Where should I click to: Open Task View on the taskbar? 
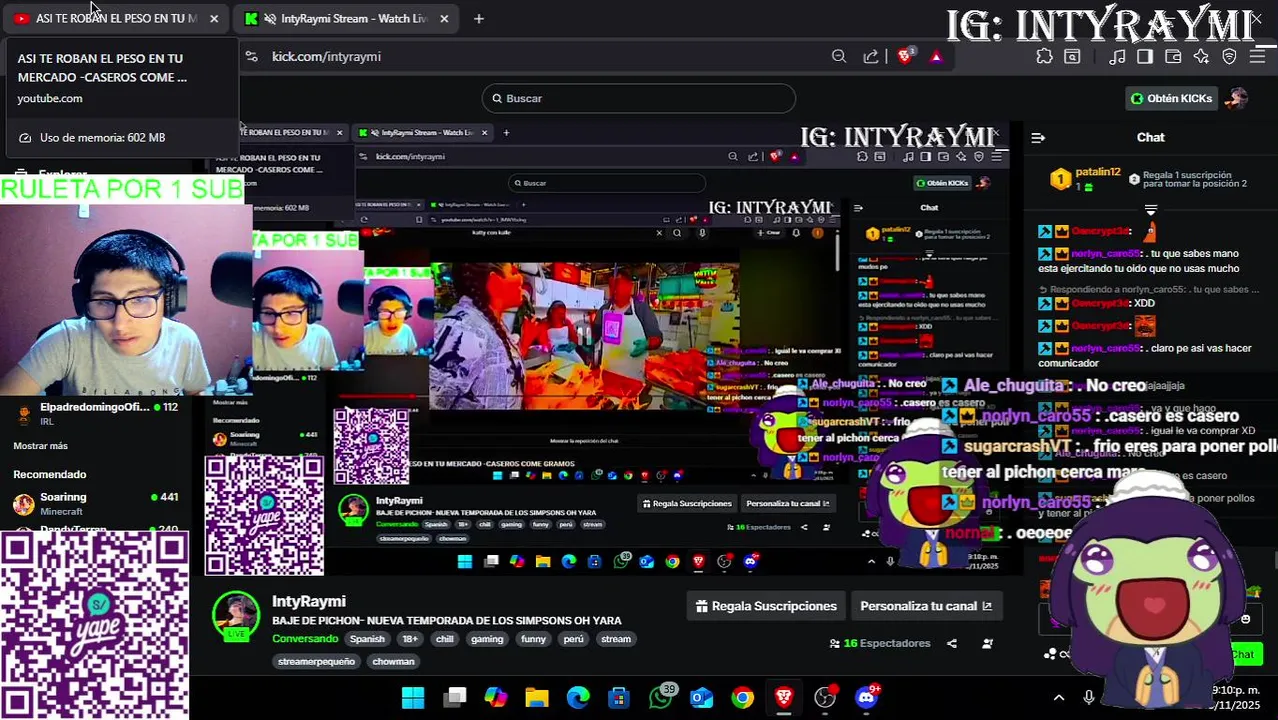[x=455, y=697]
